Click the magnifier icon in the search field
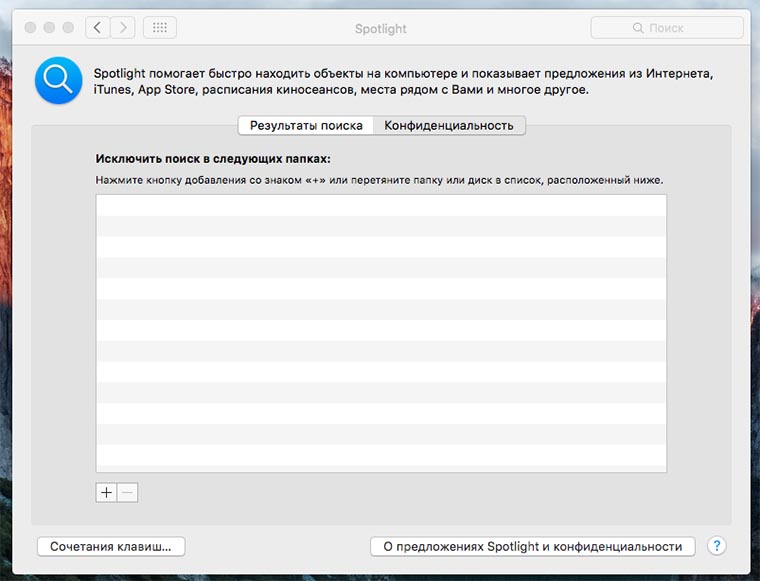This screenshot has width=760, height=581. 638,28
